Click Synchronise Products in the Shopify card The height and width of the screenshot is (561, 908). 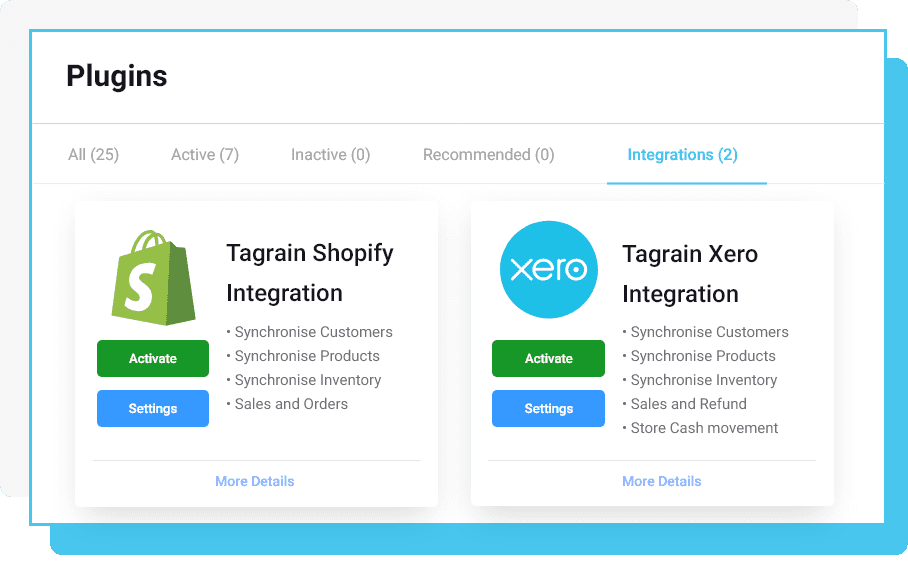pyautogui.click(x=307, y=355)
